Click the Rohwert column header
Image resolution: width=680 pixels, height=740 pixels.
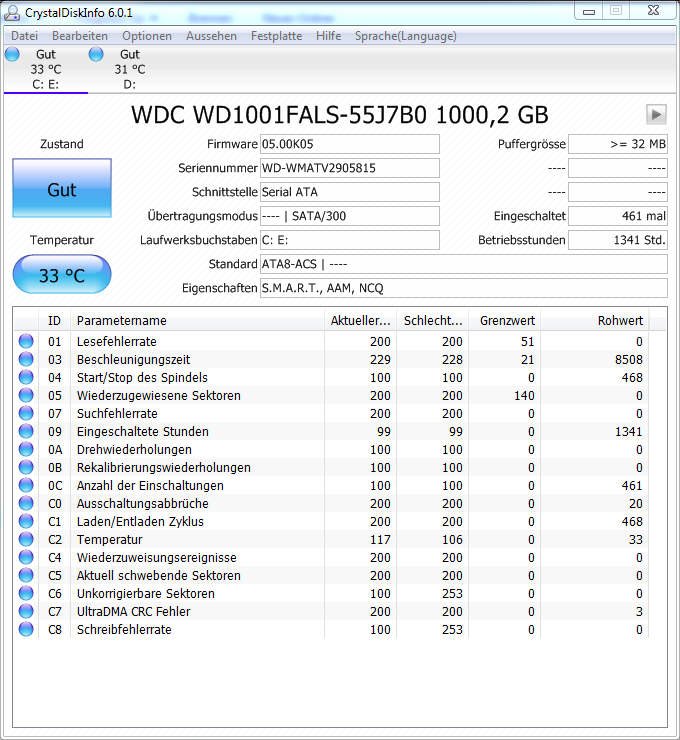coord(595,320)
